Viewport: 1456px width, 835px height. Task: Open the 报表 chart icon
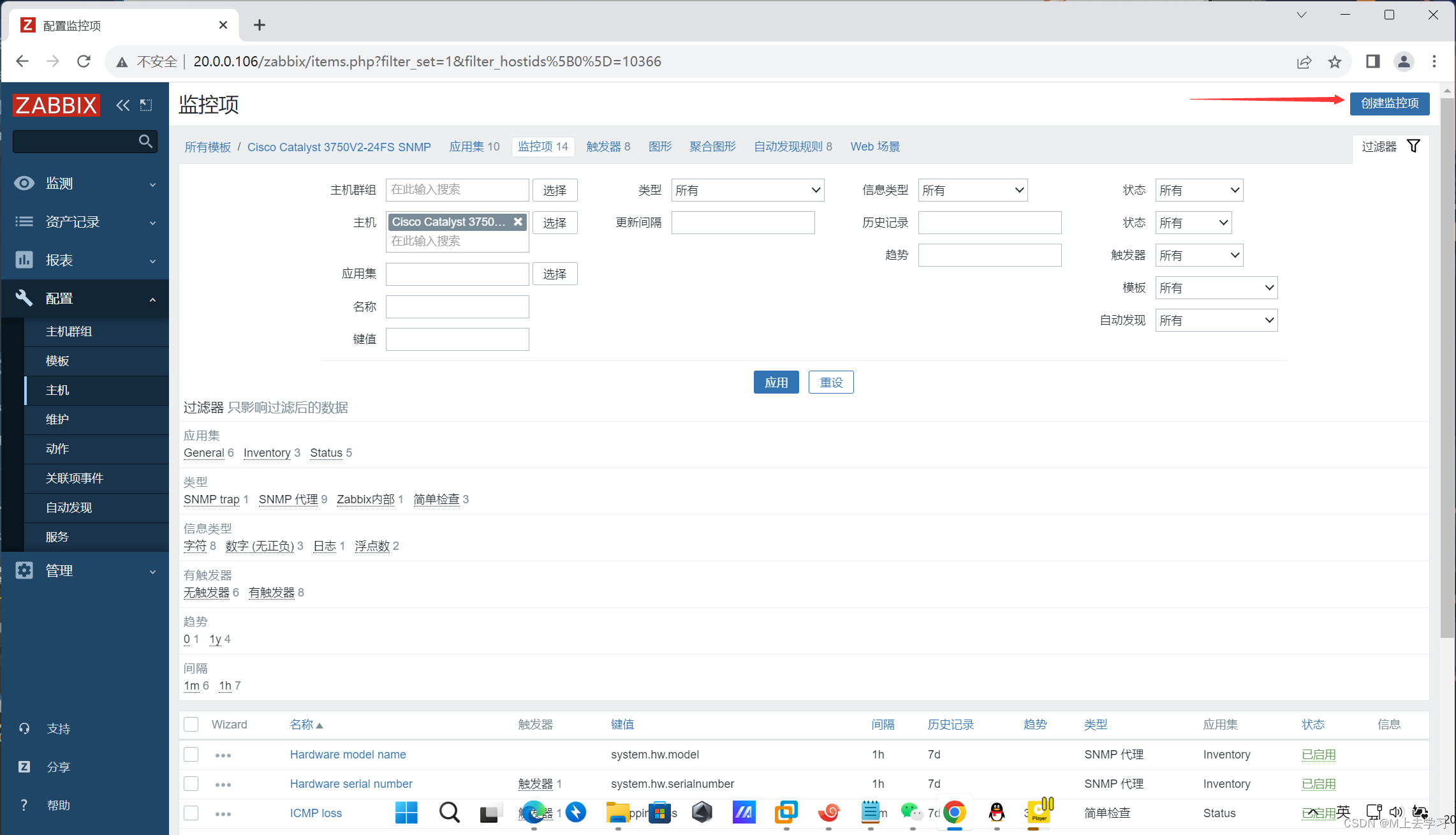tap(24, 260)
